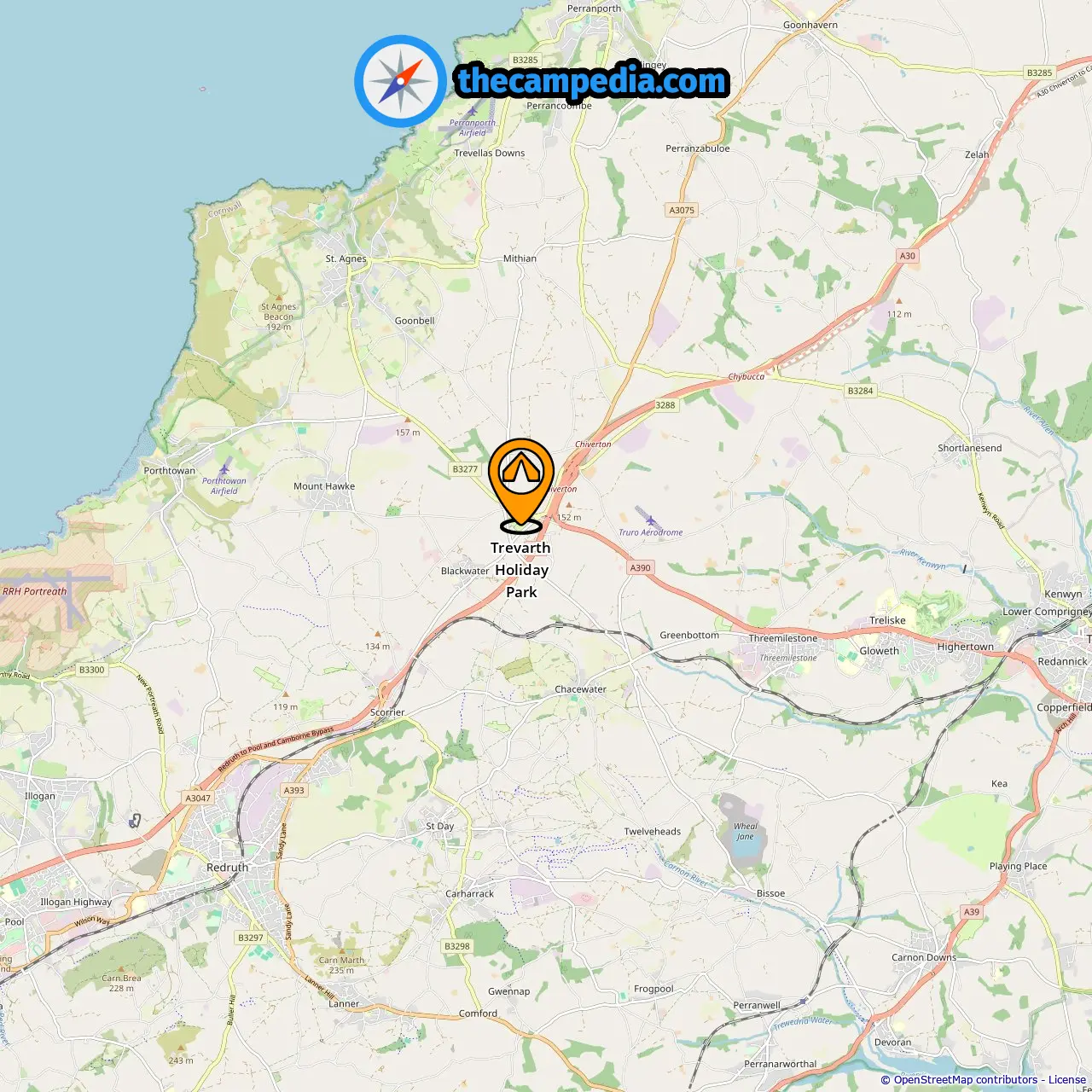Open the thecampedia.com logo text

point(592,81)
